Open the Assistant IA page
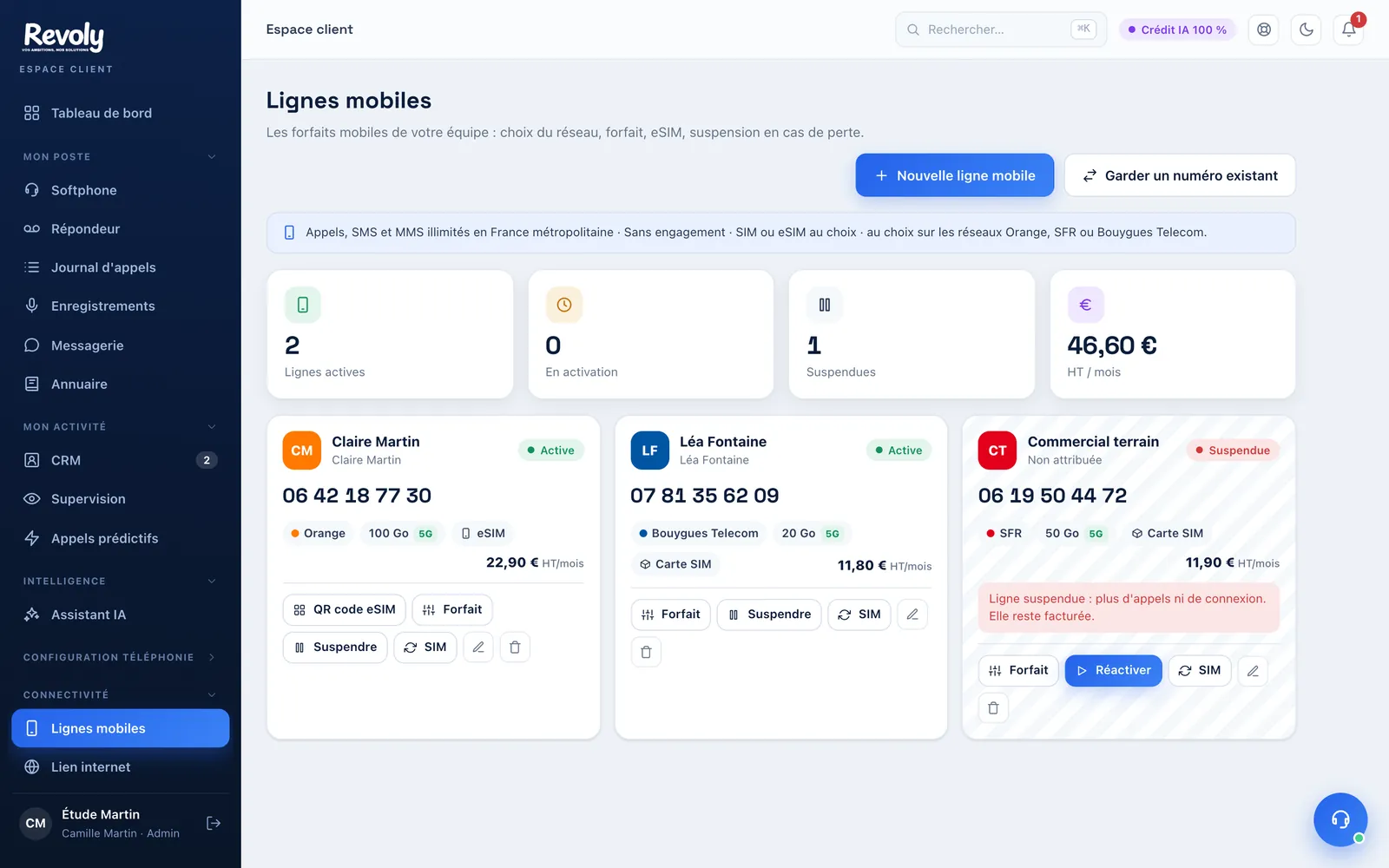The image size is (1389, 868). [121, 615]
